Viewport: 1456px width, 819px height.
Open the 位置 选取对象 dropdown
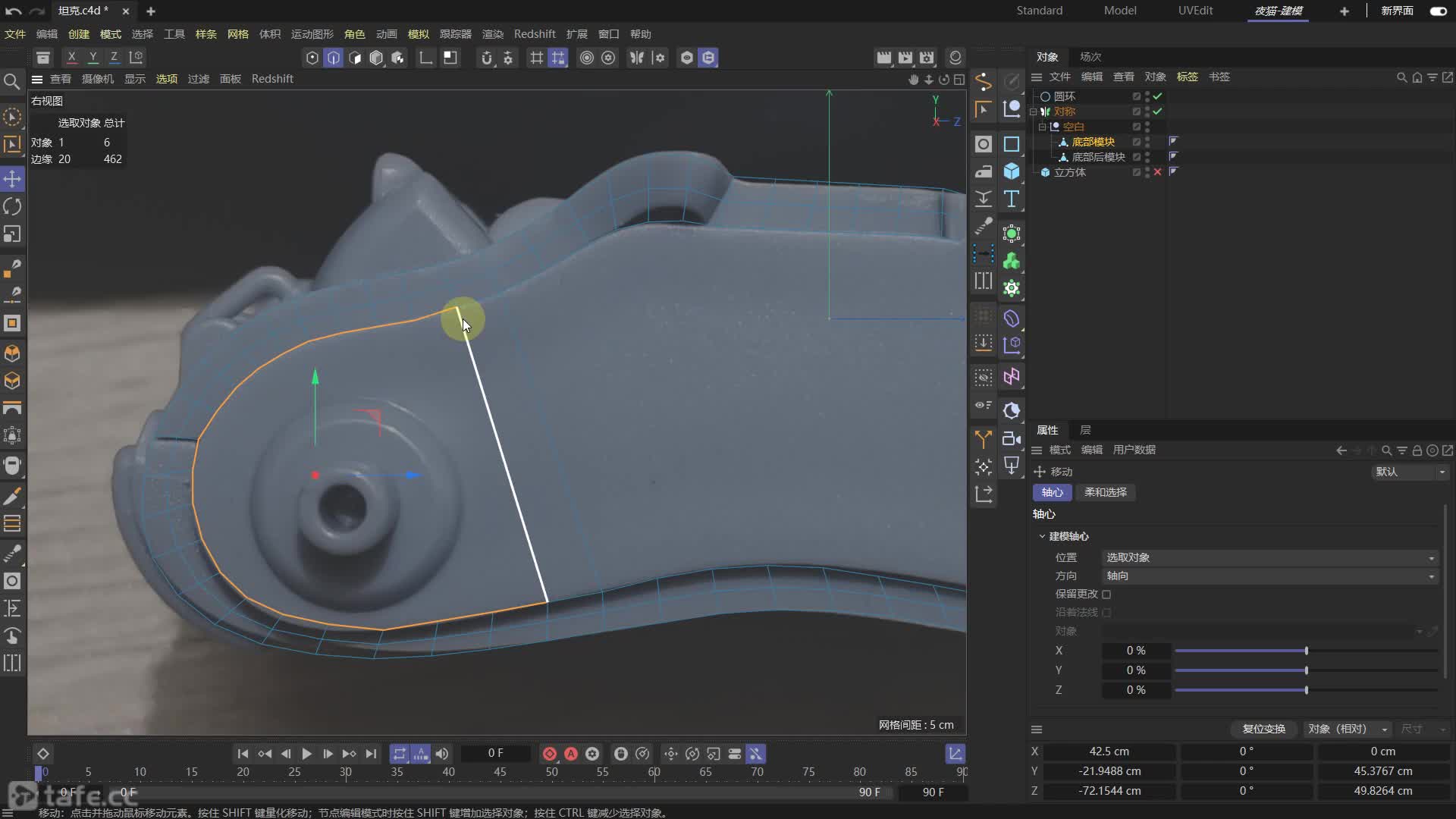[1269, 558]
